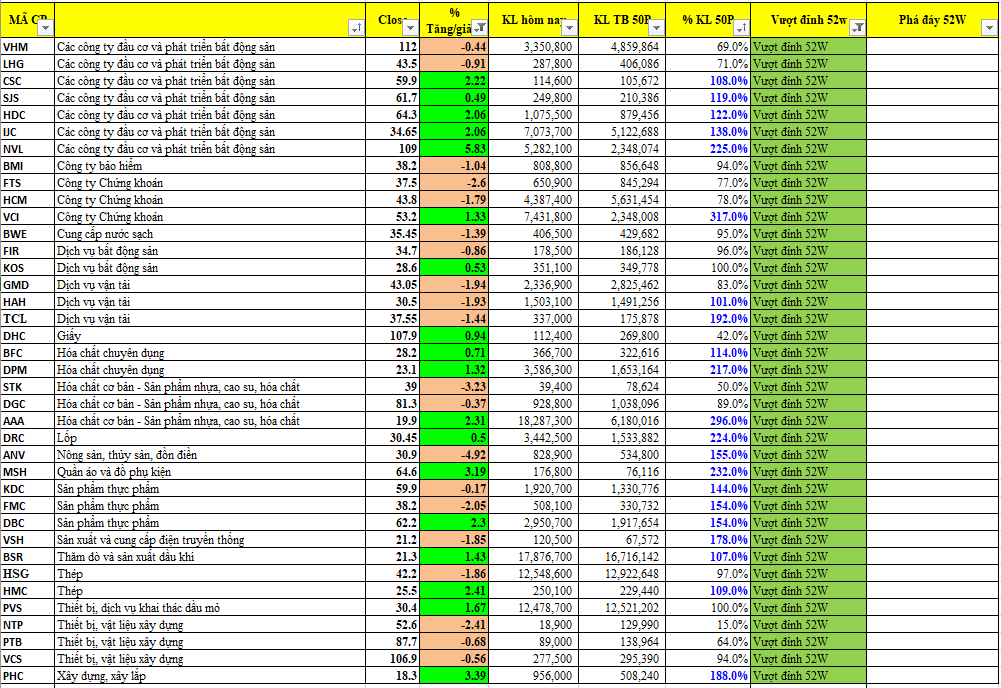Screen dimensions: 1001x688
Task: Open the Close column filter dropdown
Action: click(412, 28)
